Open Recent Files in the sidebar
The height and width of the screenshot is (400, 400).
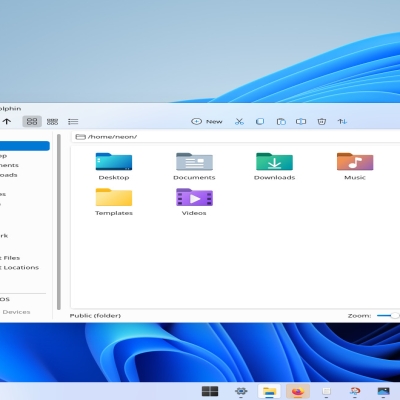point(10,258)
